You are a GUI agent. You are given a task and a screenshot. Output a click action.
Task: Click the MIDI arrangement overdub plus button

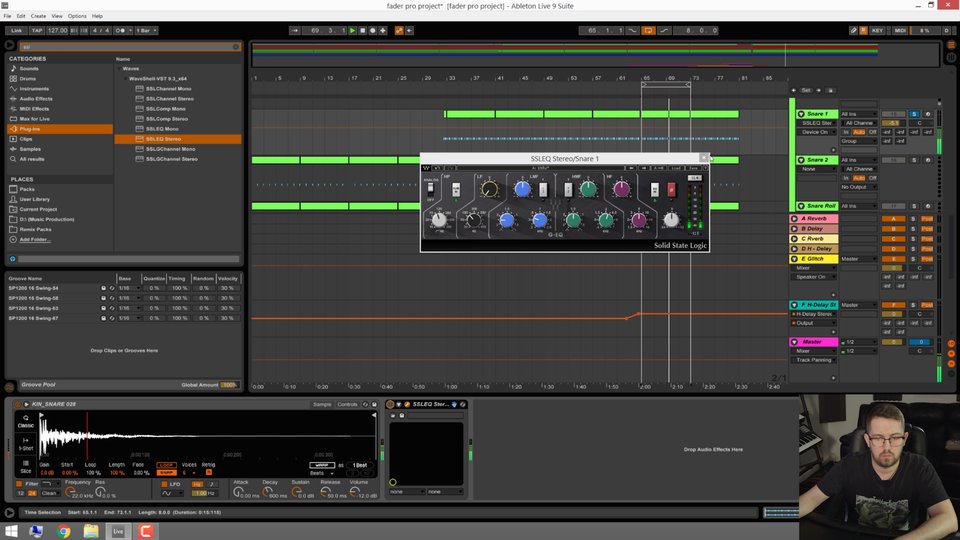(x=383, y=31)
